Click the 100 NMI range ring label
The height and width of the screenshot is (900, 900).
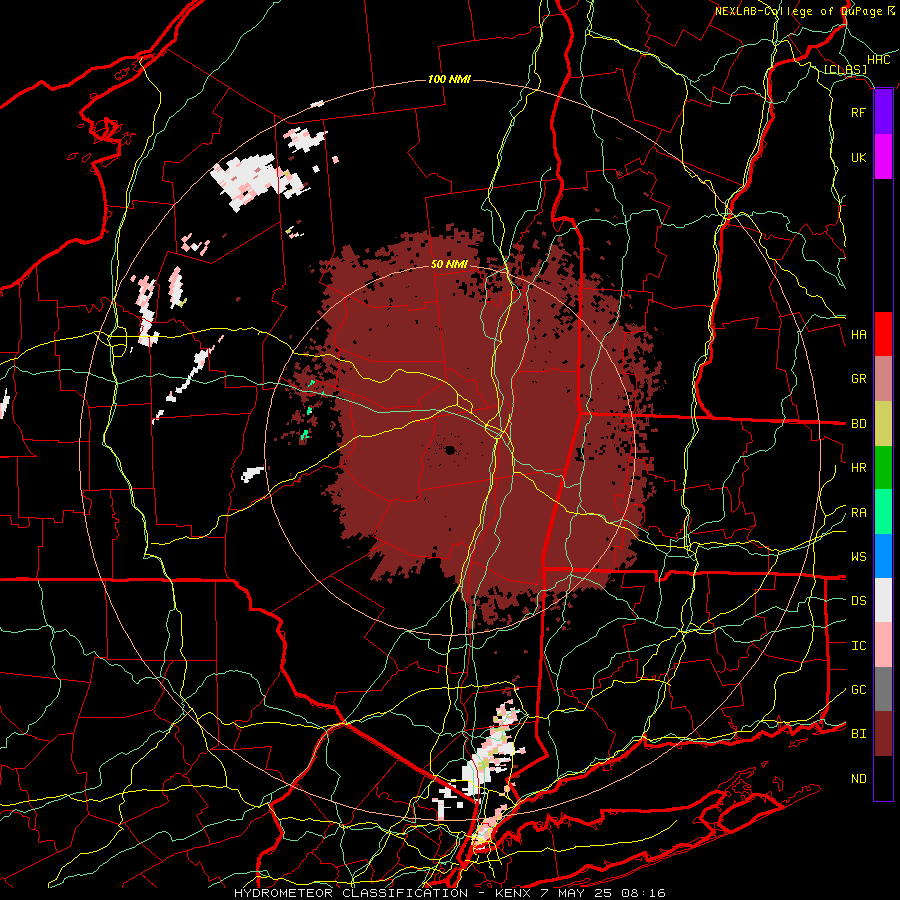pos(449,79)
